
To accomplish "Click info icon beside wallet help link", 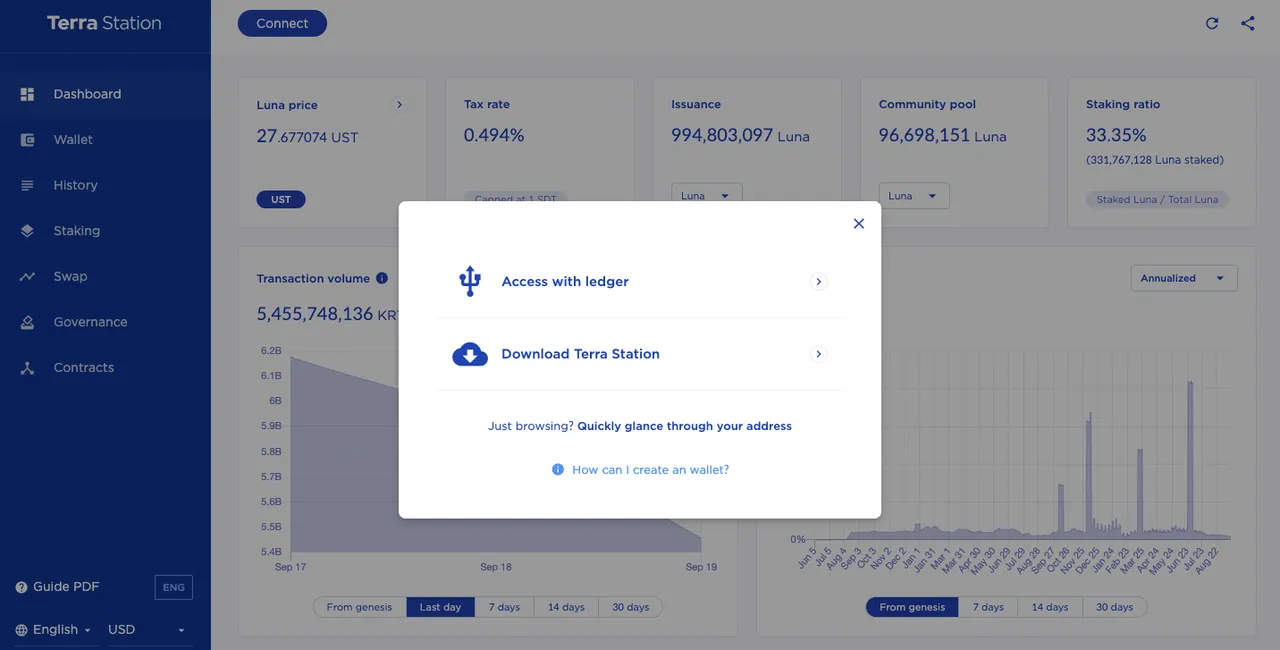I will coord(558,470).
